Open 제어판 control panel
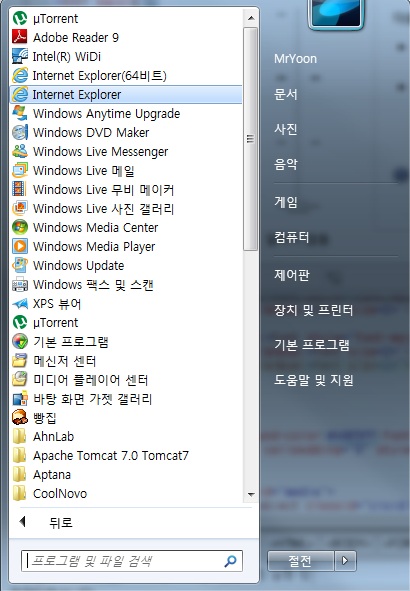The height and width of the screenshot is (591, 410). click(x=292, y=275)
